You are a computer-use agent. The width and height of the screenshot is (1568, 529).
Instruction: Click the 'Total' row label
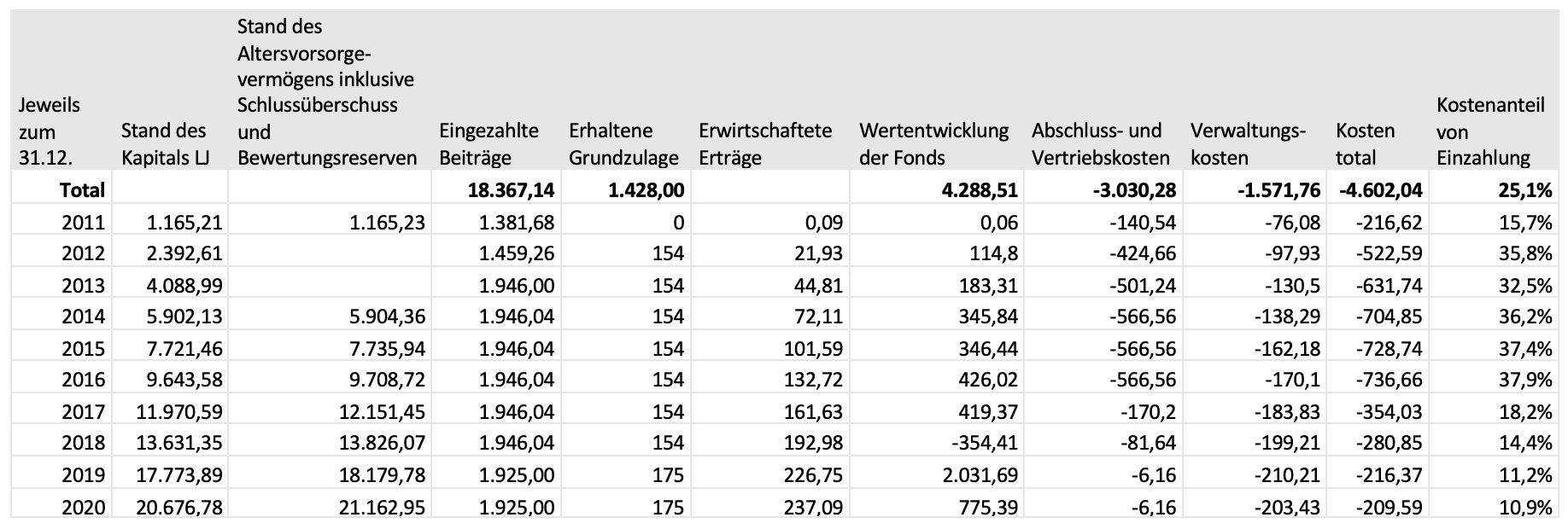click(x=83, y=190)
